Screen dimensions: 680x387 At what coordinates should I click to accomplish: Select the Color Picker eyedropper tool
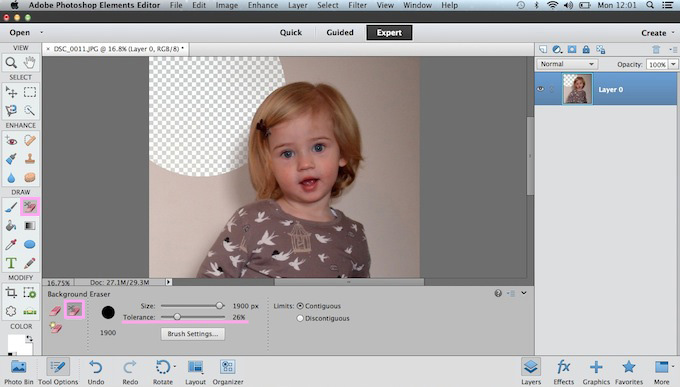[x=11, y=244]
